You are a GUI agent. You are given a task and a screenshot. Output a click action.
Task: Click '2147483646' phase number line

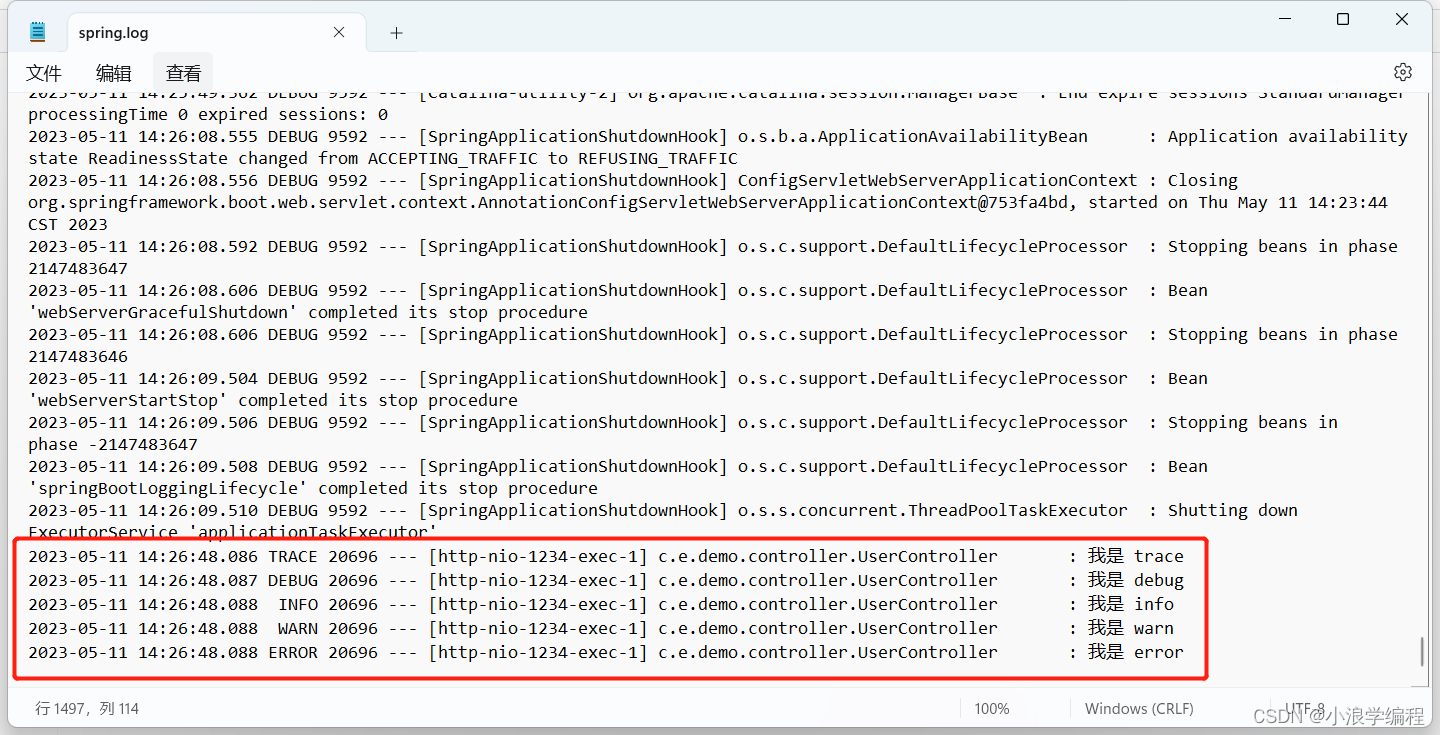pyautogui.click(x=78, y=356)
